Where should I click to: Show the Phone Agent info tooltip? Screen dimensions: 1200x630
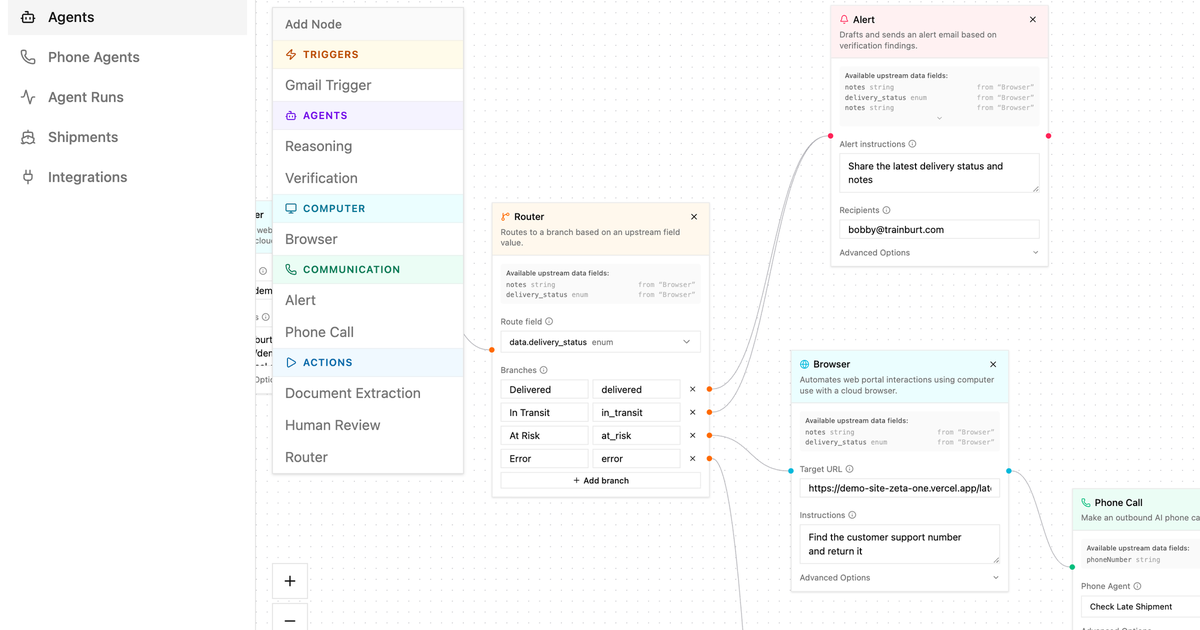point(1137,586)
